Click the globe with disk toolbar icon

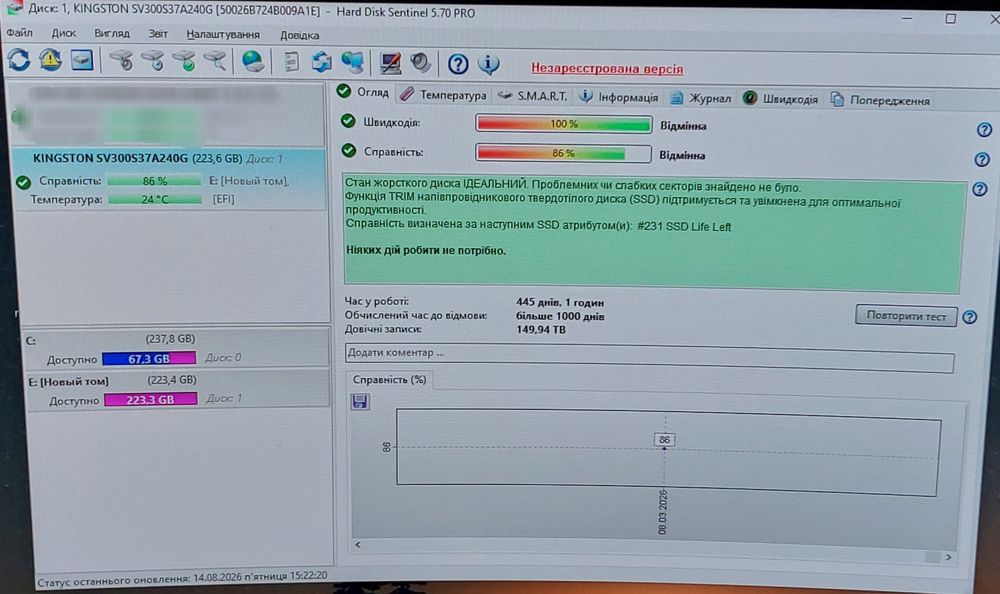pos(253,62)
